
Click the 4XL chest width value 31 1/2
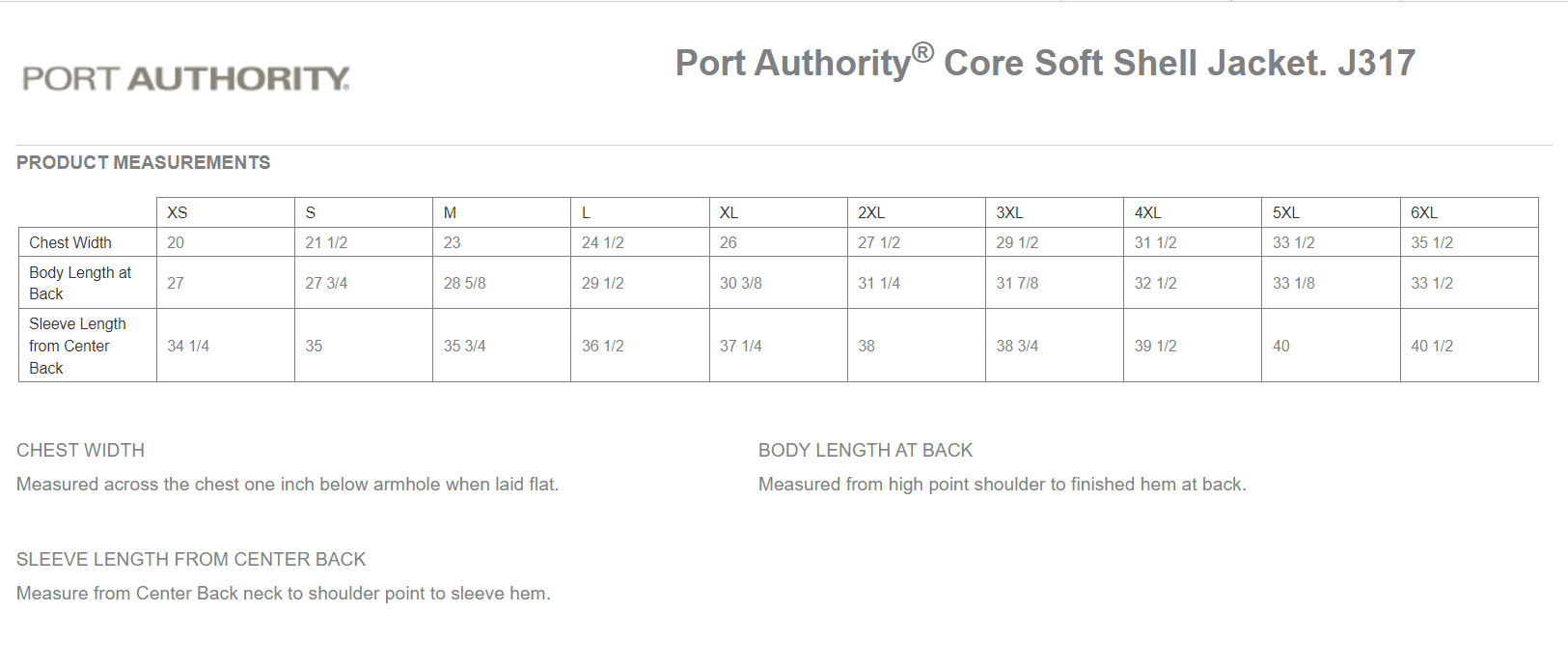pos(1155,242)
